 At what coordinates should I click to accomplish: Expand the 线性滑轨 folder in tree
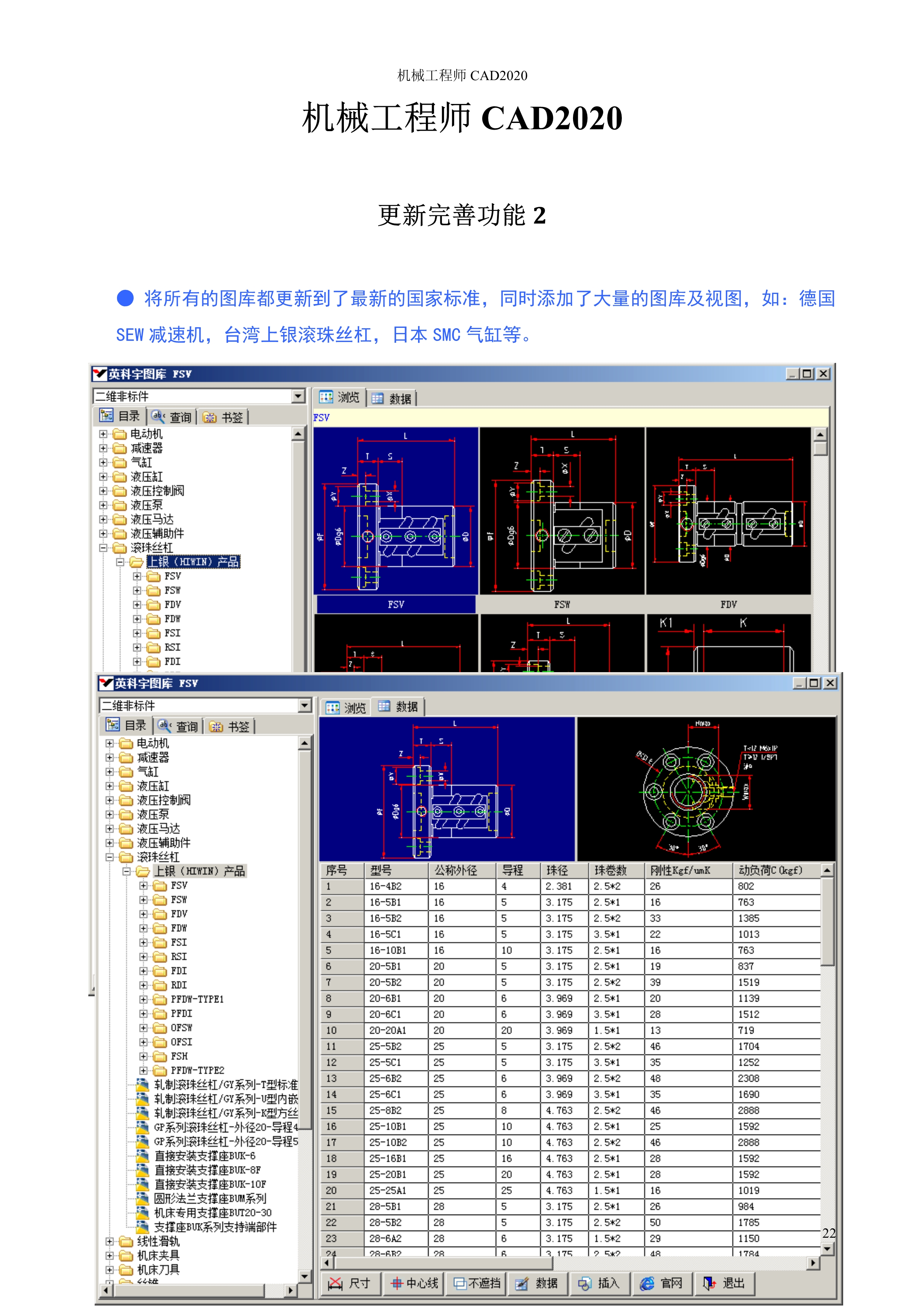[x=110, y=1241]
